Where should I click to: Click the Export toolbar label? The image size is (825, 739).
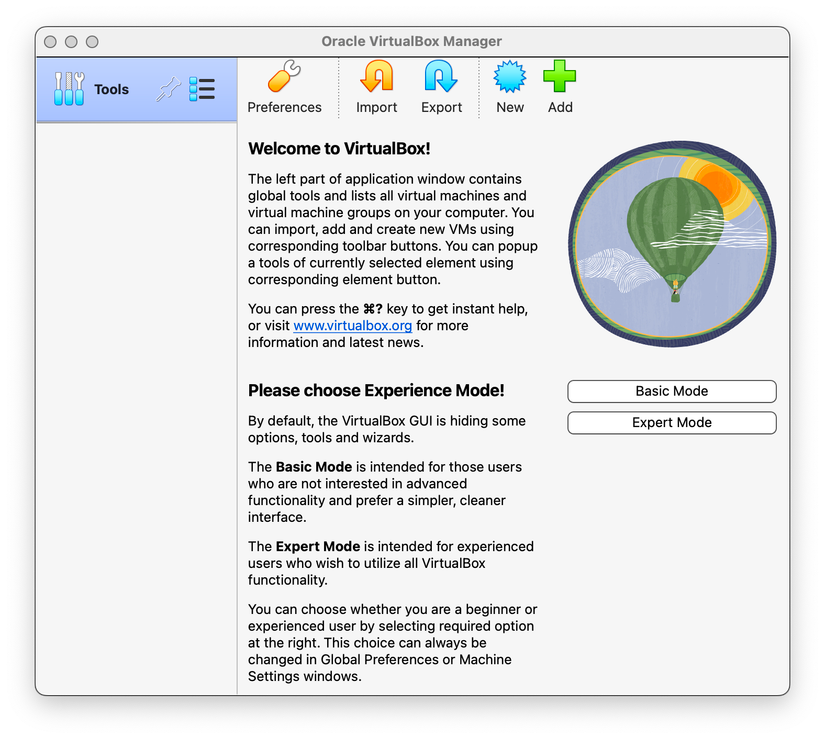(441, 107)
